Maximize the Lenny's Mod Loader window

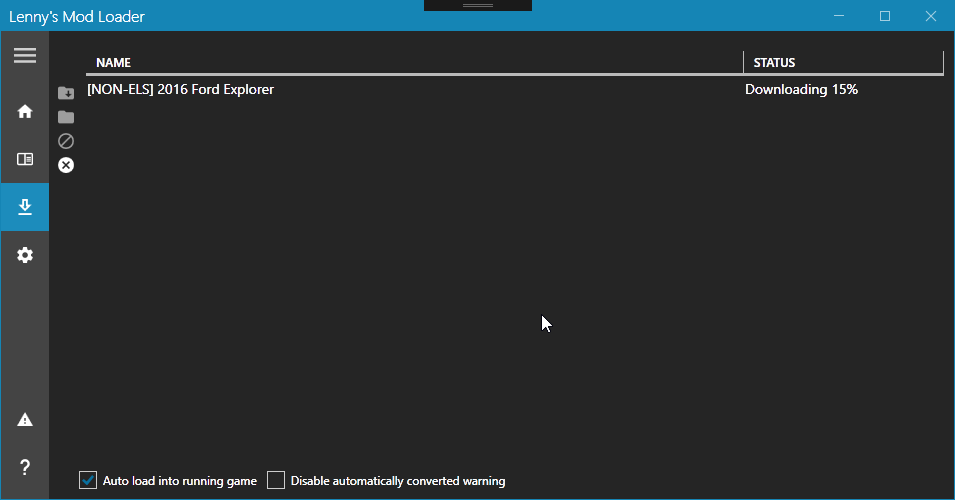pos(885,16)
